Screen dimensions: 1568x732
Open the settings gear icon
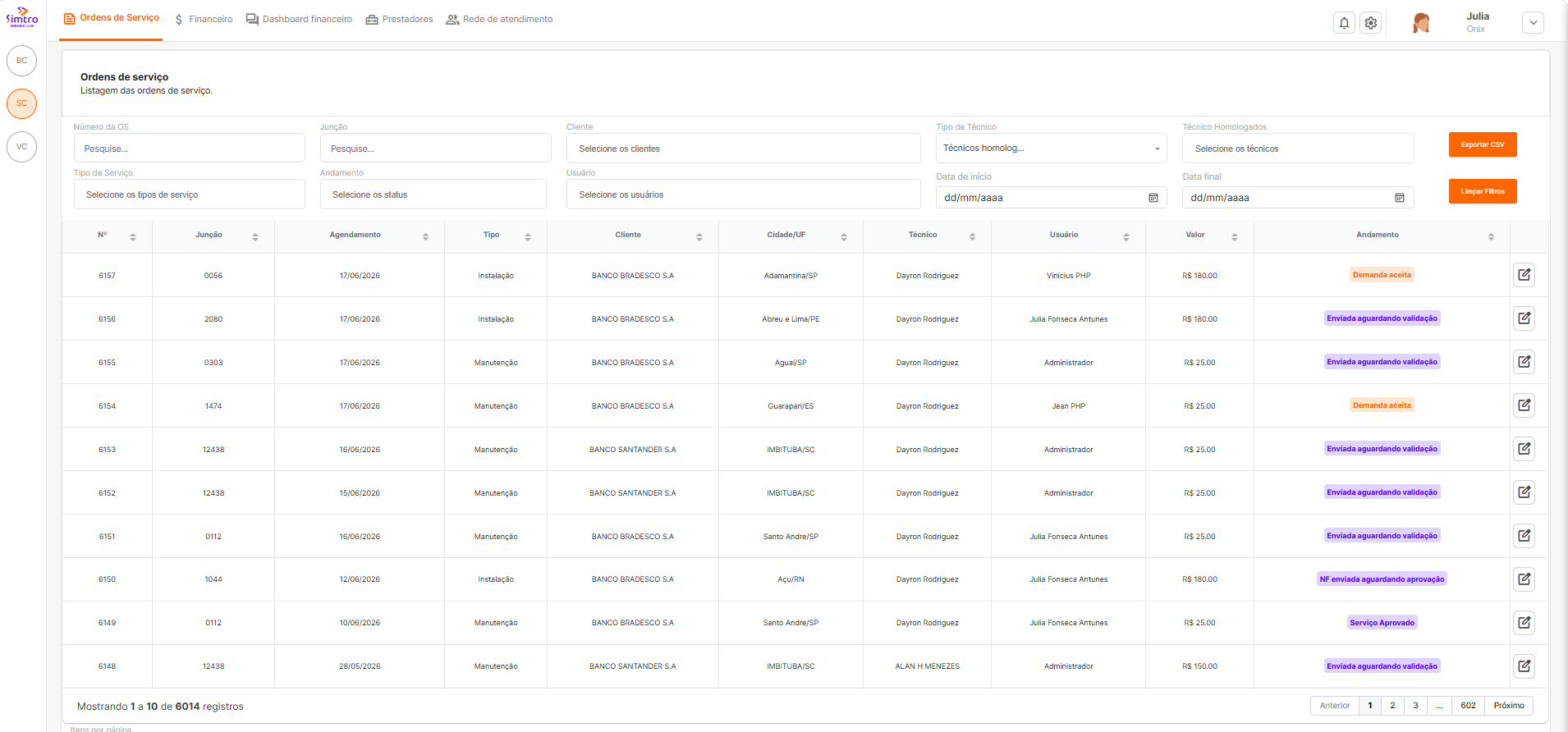1371,23
